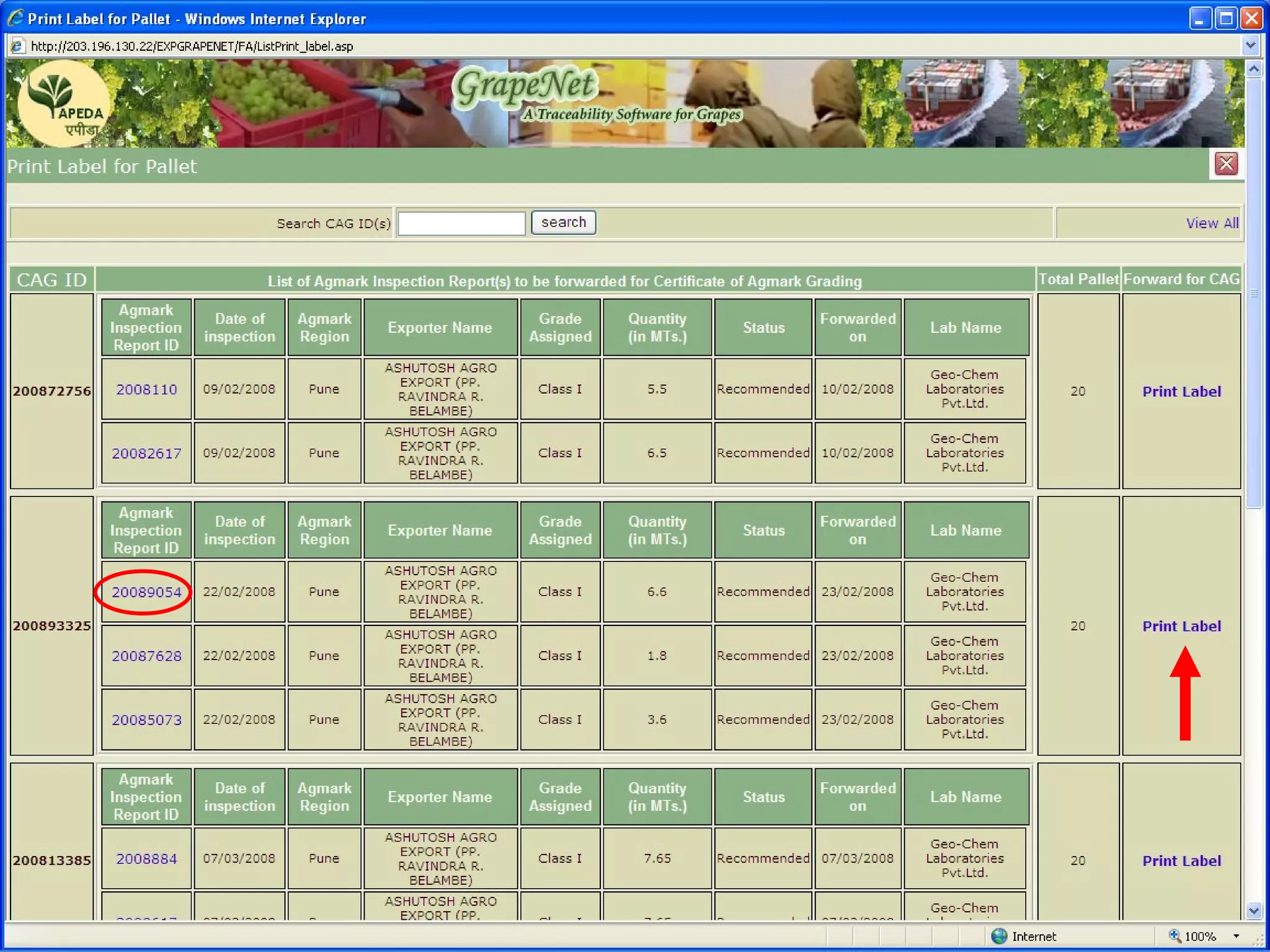
Task: Click Print Label for CAG 200872756
Action: [1181, 392]
